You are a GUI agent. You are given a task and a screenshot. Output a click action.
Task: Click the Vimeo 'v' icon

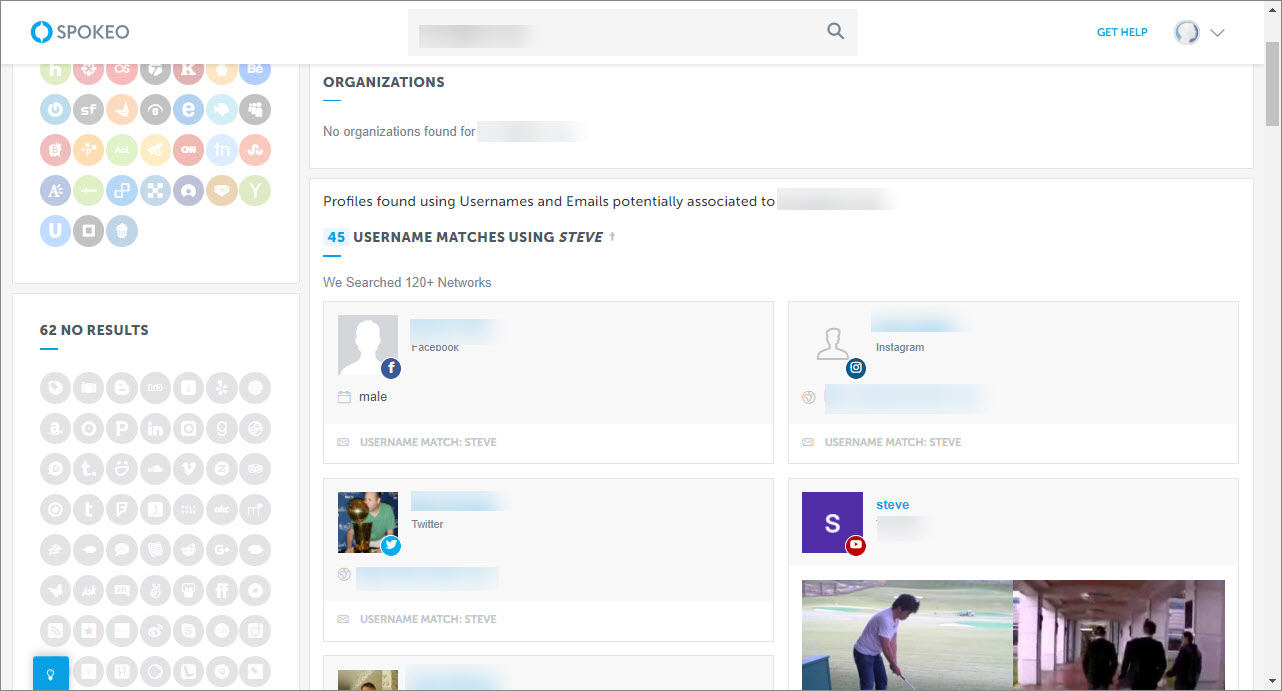[188, 468]
